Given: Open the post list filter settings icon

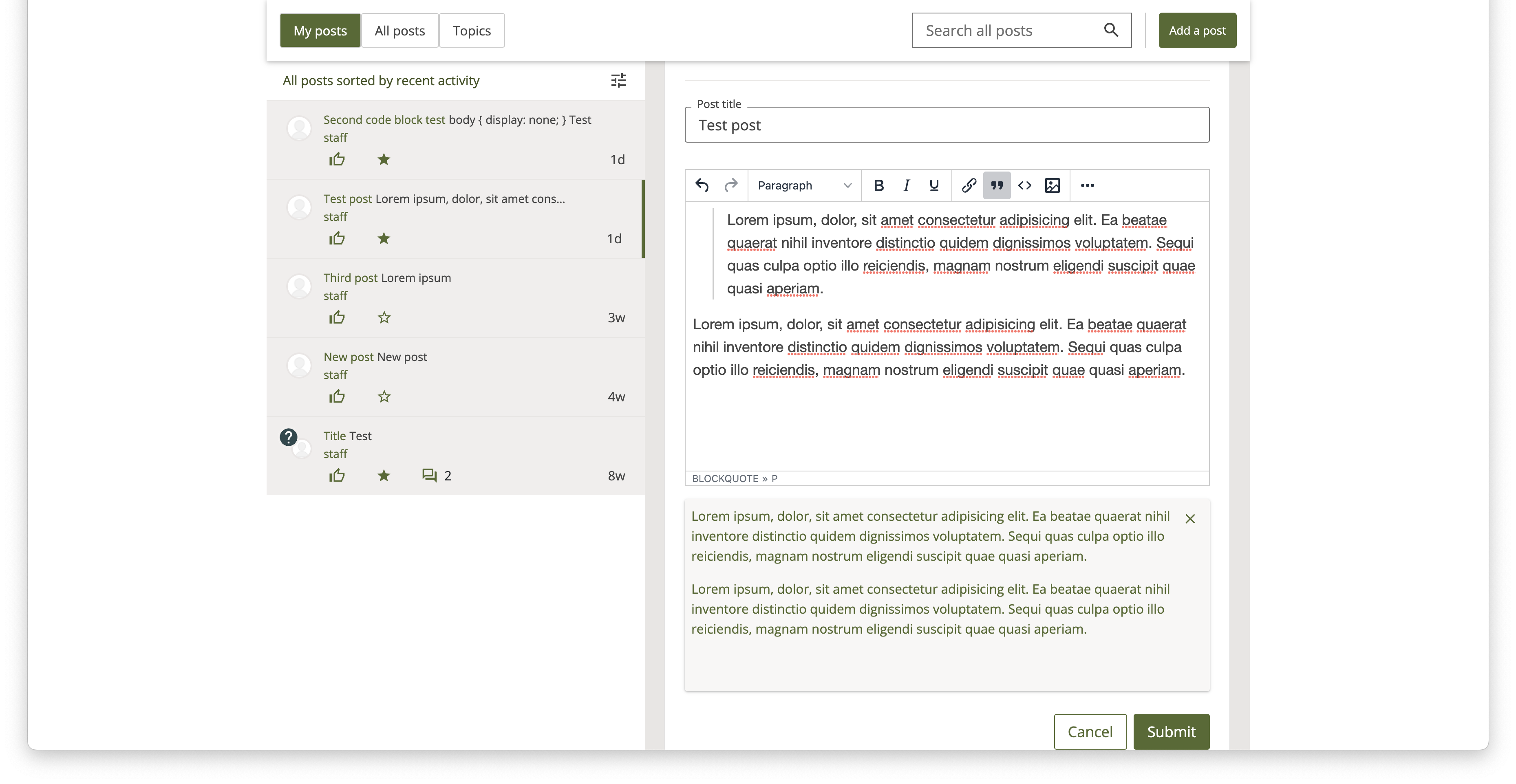Looking at the screenshot, I should 618,80.
